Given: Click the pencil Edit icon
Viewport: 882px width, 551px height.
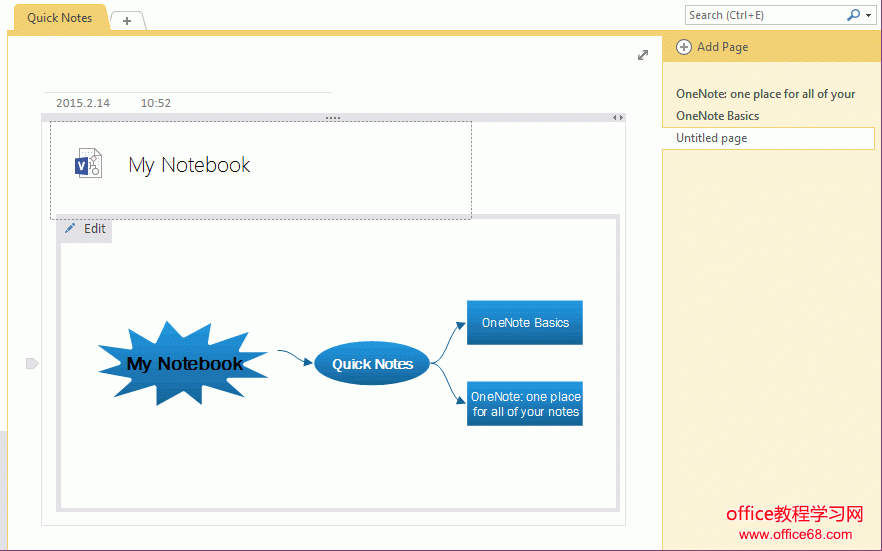Looking at the screenshot, I should [x=70, y=229].
